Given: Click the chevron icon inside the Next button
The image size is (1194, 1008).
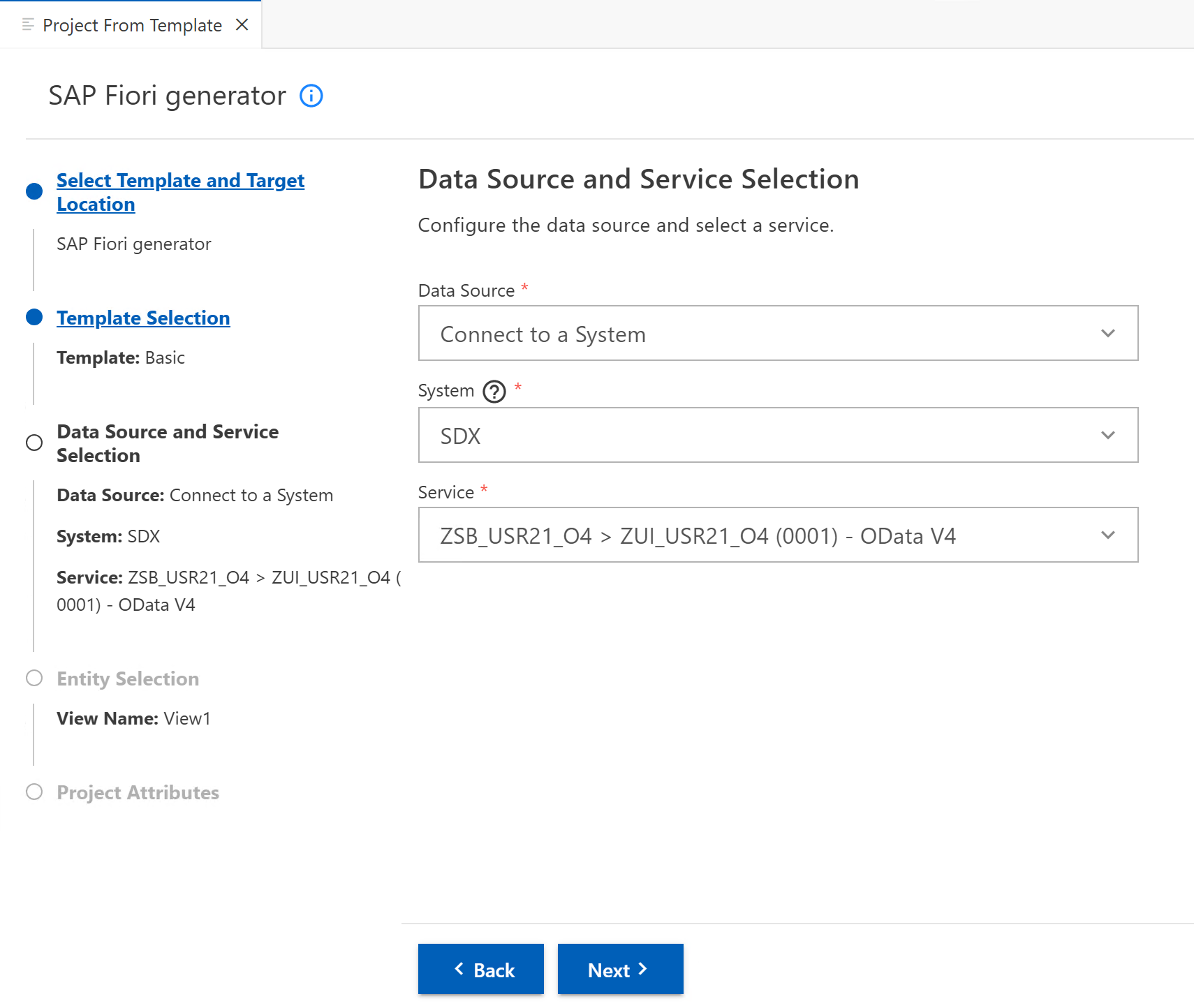Looking at the screenshot, I should coord(643,969).
